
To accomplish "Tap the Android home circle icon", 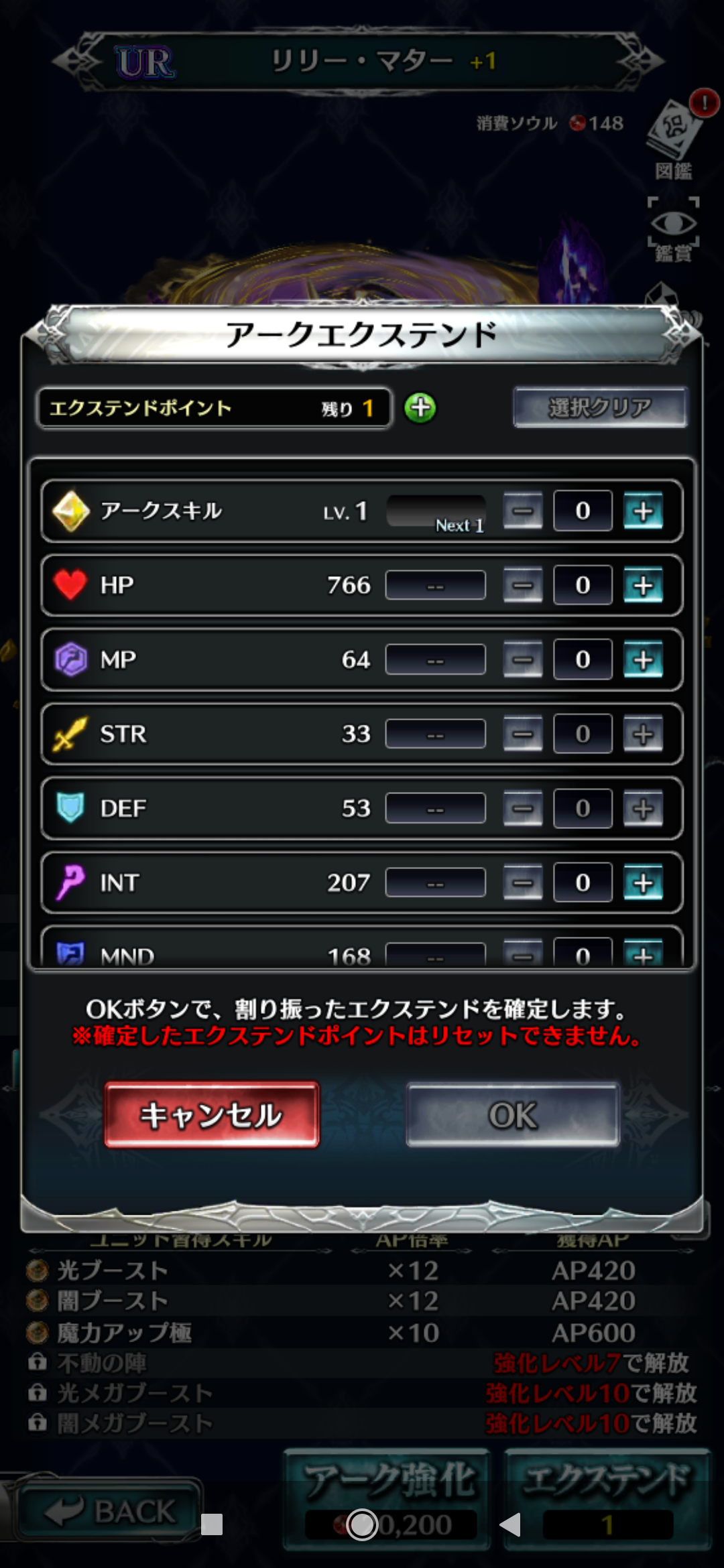I will tap(362, 1524).
